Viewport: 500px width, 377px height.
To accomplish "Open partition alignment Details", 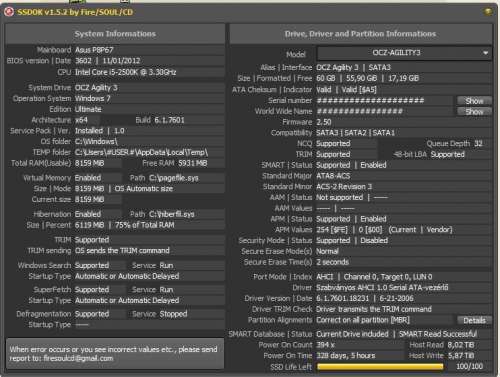I will tap(474, 320).
